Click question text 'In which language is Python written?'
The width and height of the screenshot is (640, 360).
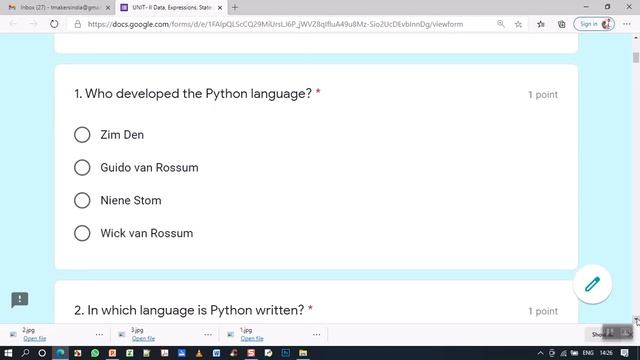196,310
